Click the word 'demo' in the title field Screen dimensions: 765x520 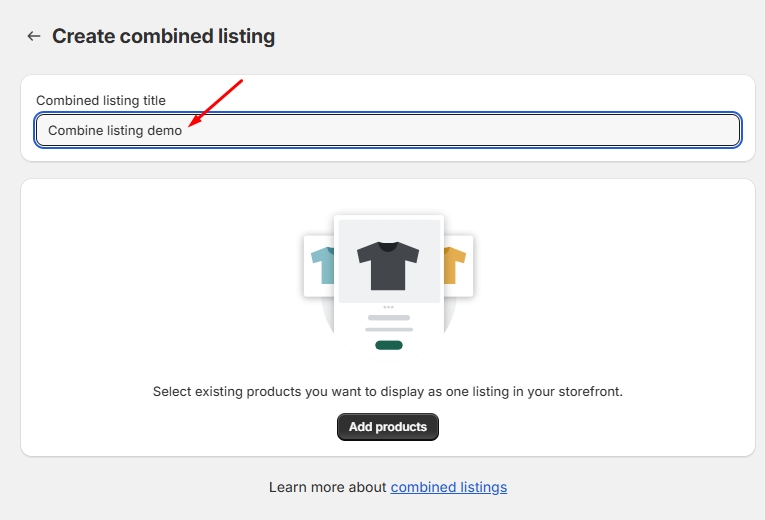tap(165, 130)
